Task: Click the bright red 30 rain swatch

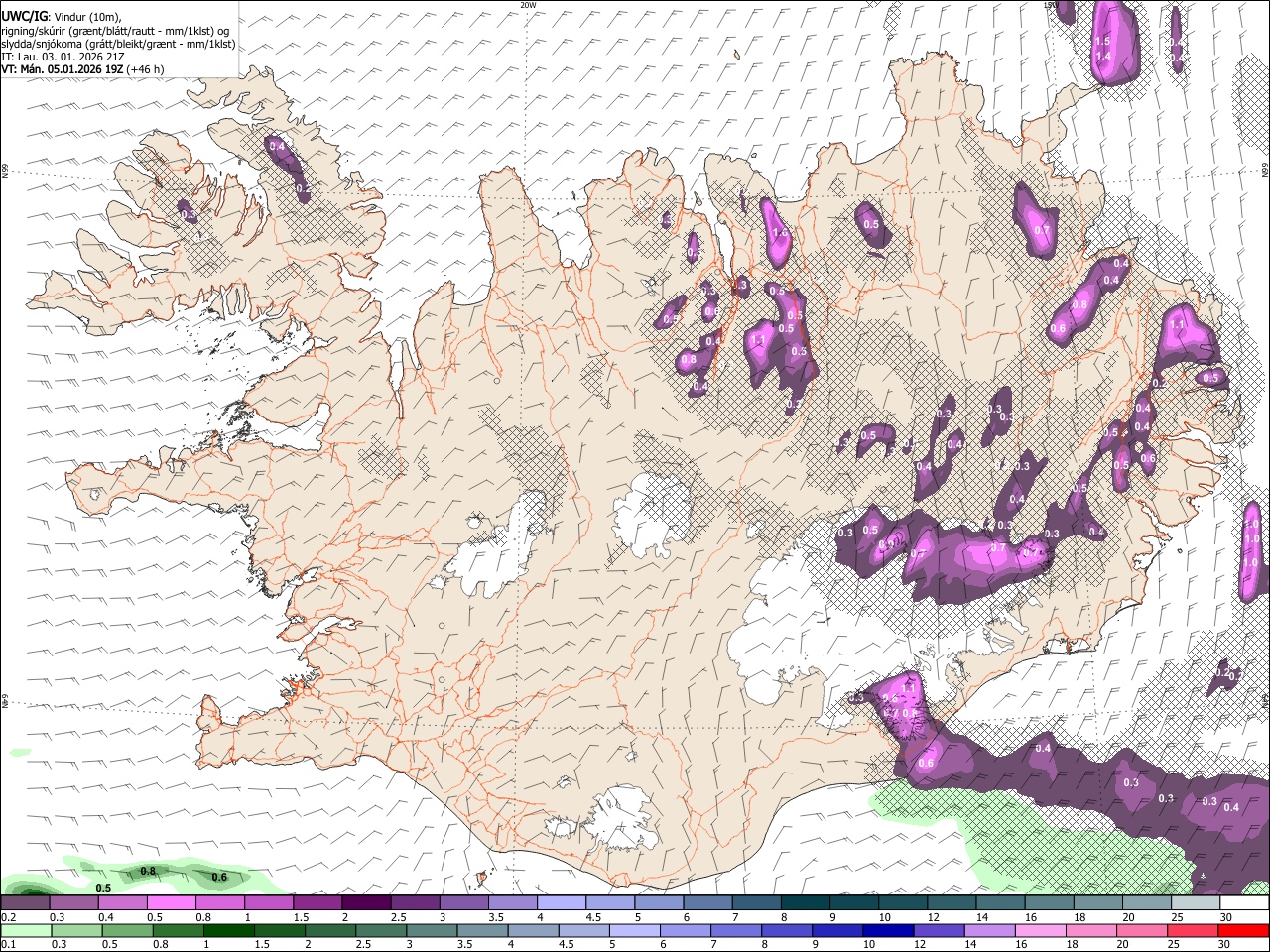Action: coord(1244,930)
